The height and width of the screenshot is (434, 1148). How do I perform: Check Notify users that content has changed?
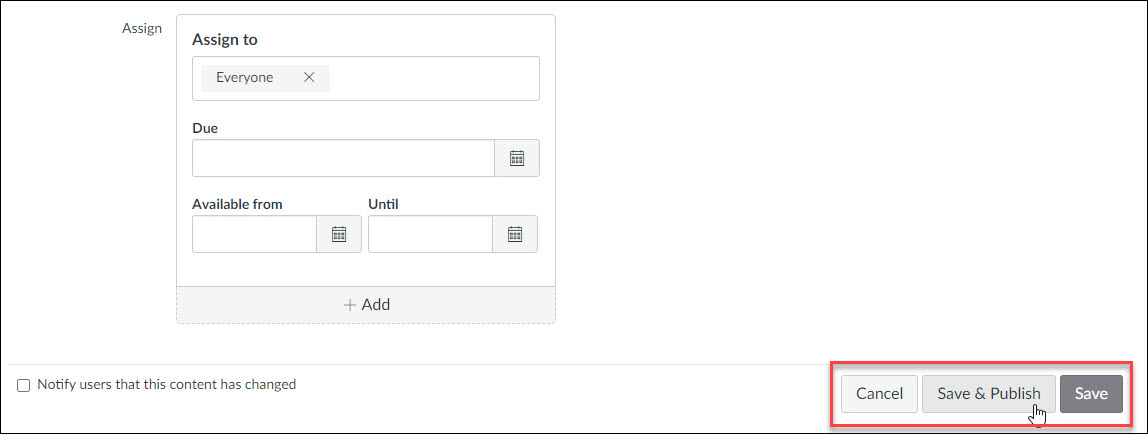pos(23,385)
